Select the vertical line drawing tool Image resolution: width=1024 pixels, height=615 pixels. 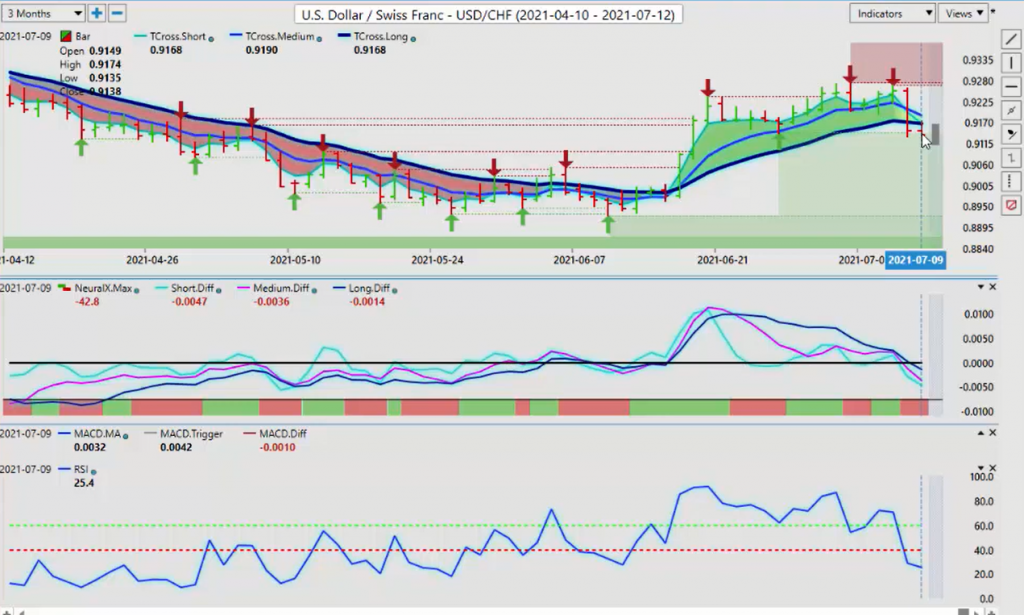click(1011, 63)
